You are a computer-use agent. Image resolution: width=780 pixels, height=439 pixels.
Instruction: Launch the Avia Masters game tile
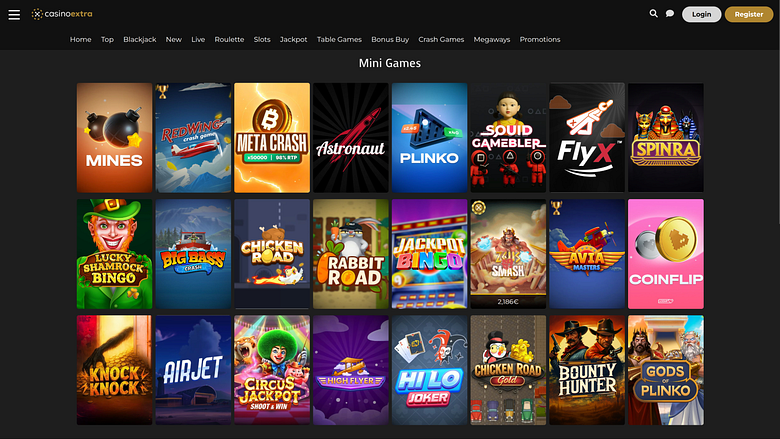[587, 254]
